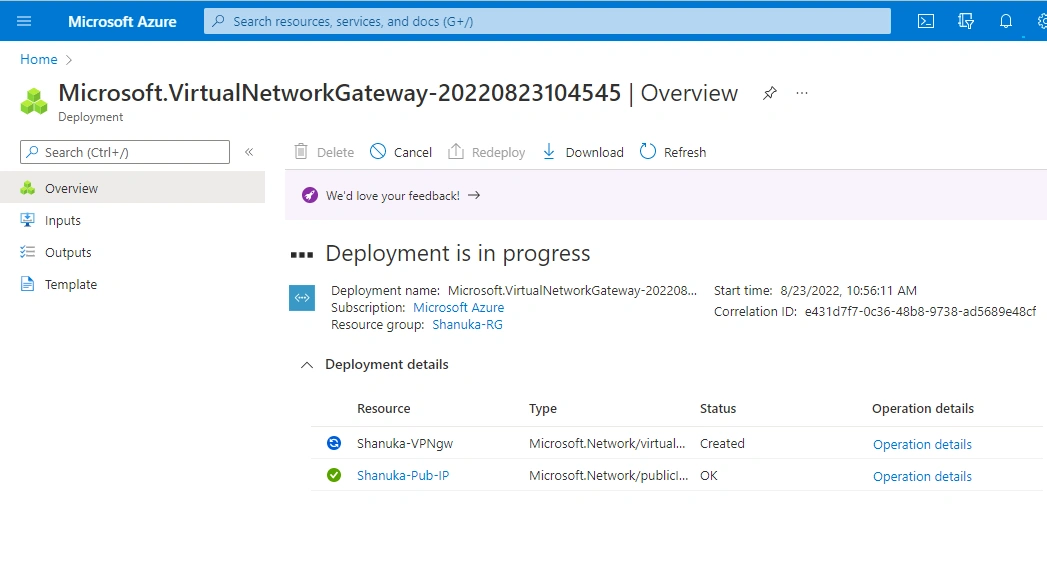Go to the Home breadcrumb

pyautogui.click(x=39, y=59)
